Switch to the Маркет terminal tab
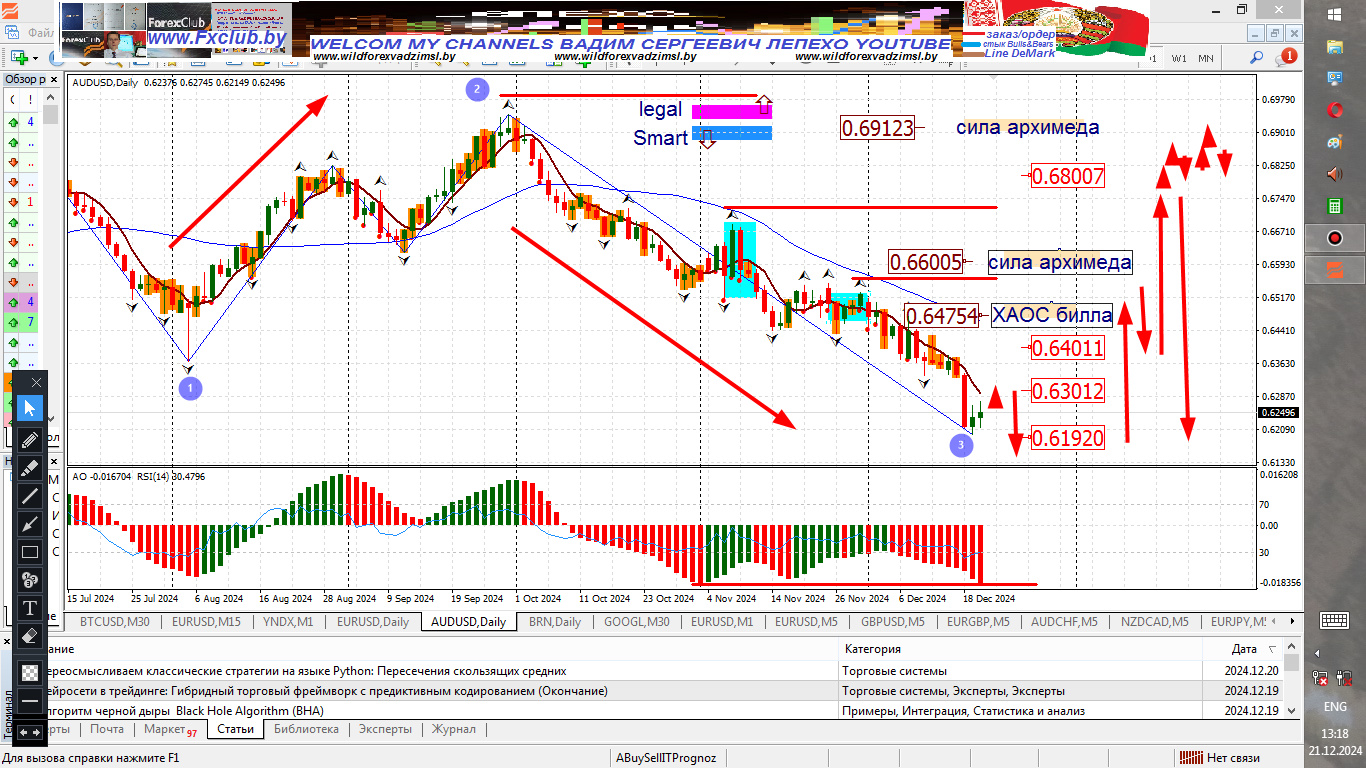Screen dimensions: 1366x768 (170, 731)
